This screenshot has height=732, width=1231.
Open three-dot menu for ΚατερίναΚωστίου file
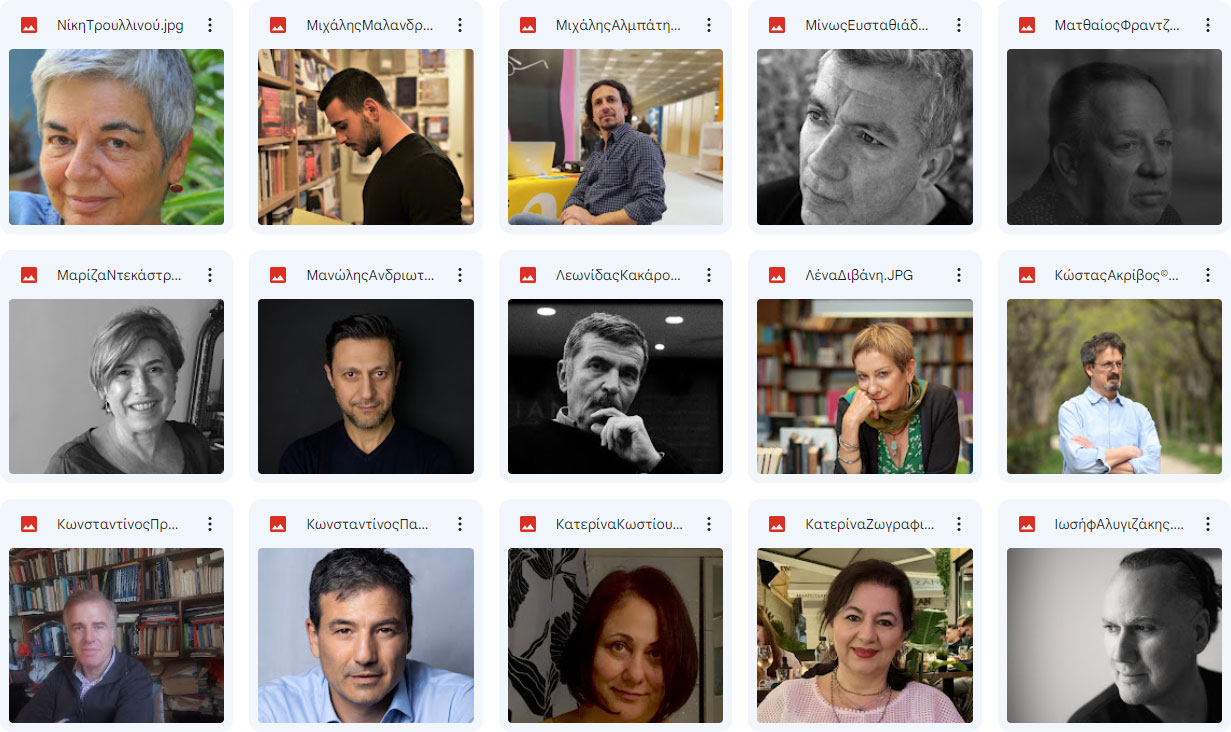pos(709,524)
